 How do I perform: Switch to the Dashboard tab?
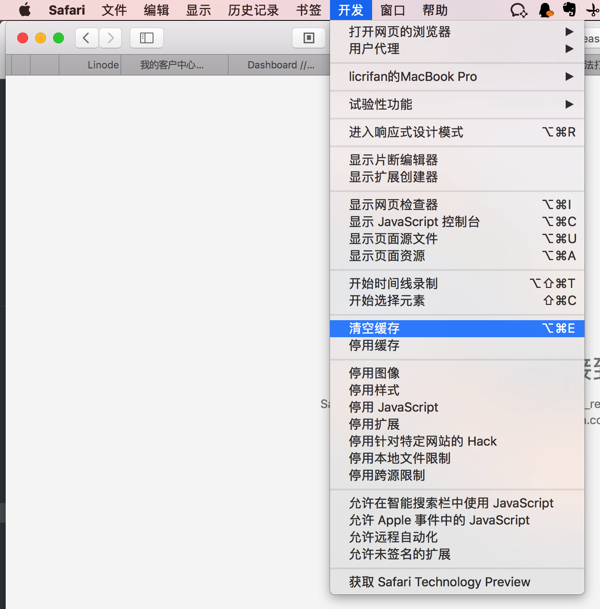[280, 65]
